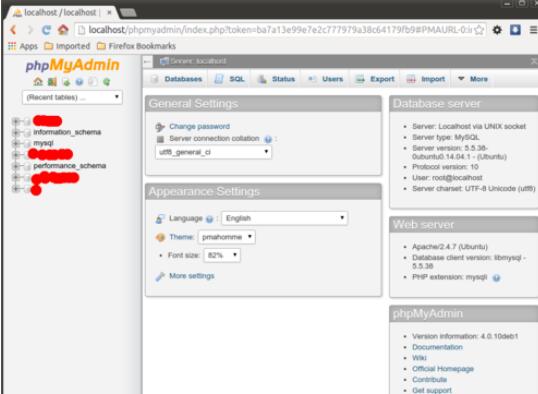Open the Contribute link
Image resolution: width=538 pixels, height=394 pixels.
pyautogui.click(x=429, y=380)
